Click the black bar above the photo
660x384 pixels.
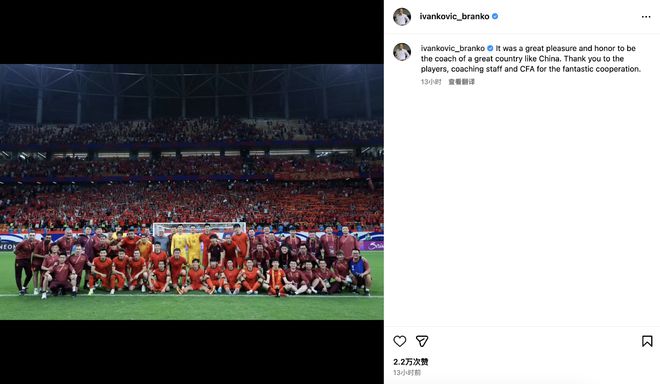192,32
